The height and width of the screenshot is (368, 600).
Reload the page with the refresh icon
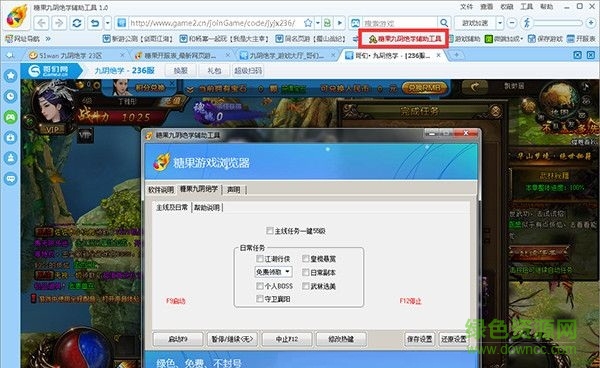77,23
